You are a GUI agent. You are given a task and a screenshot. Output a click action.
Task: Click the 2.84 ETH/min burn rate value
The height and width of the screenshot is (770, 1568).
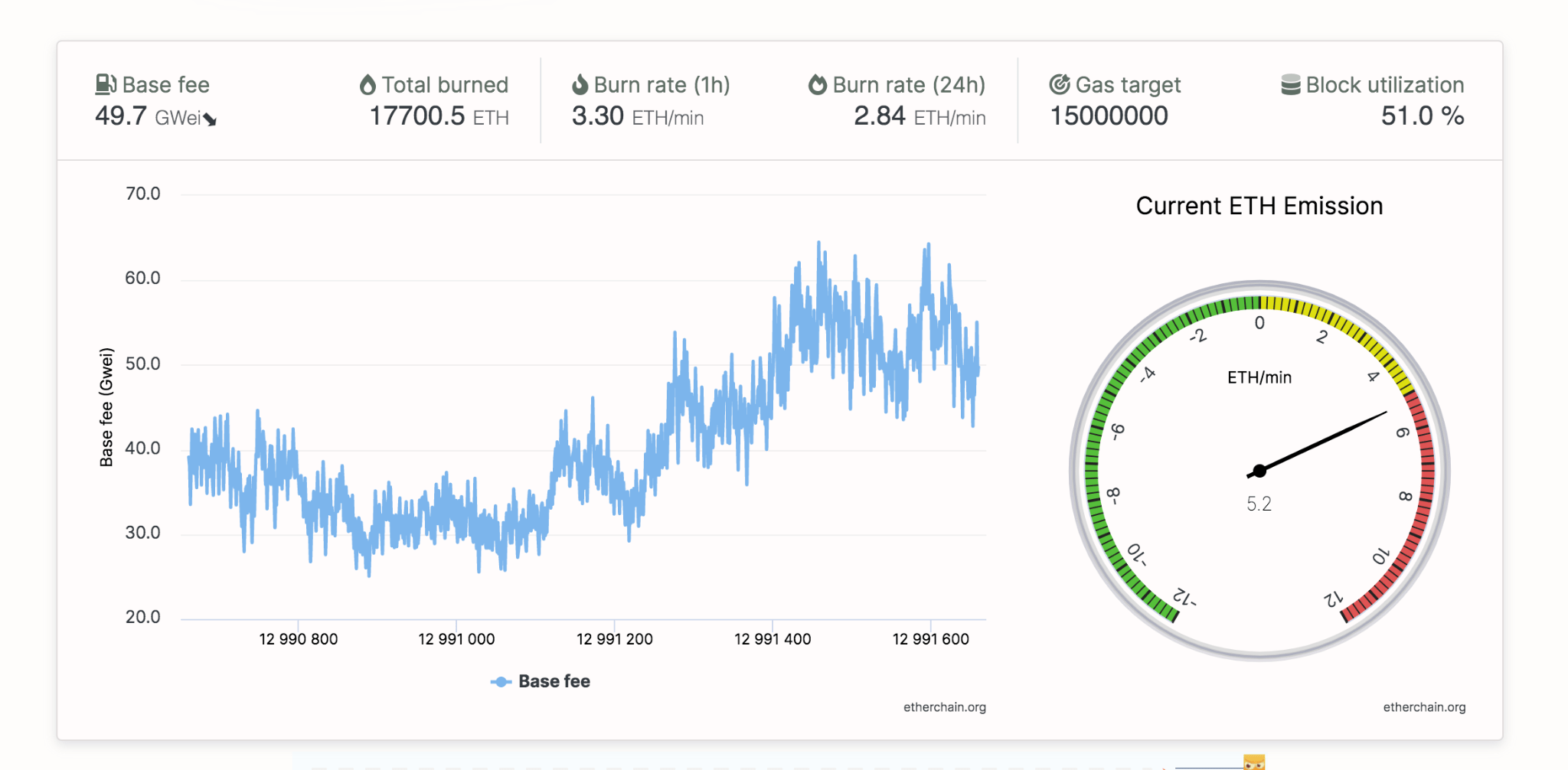(920, 116)
